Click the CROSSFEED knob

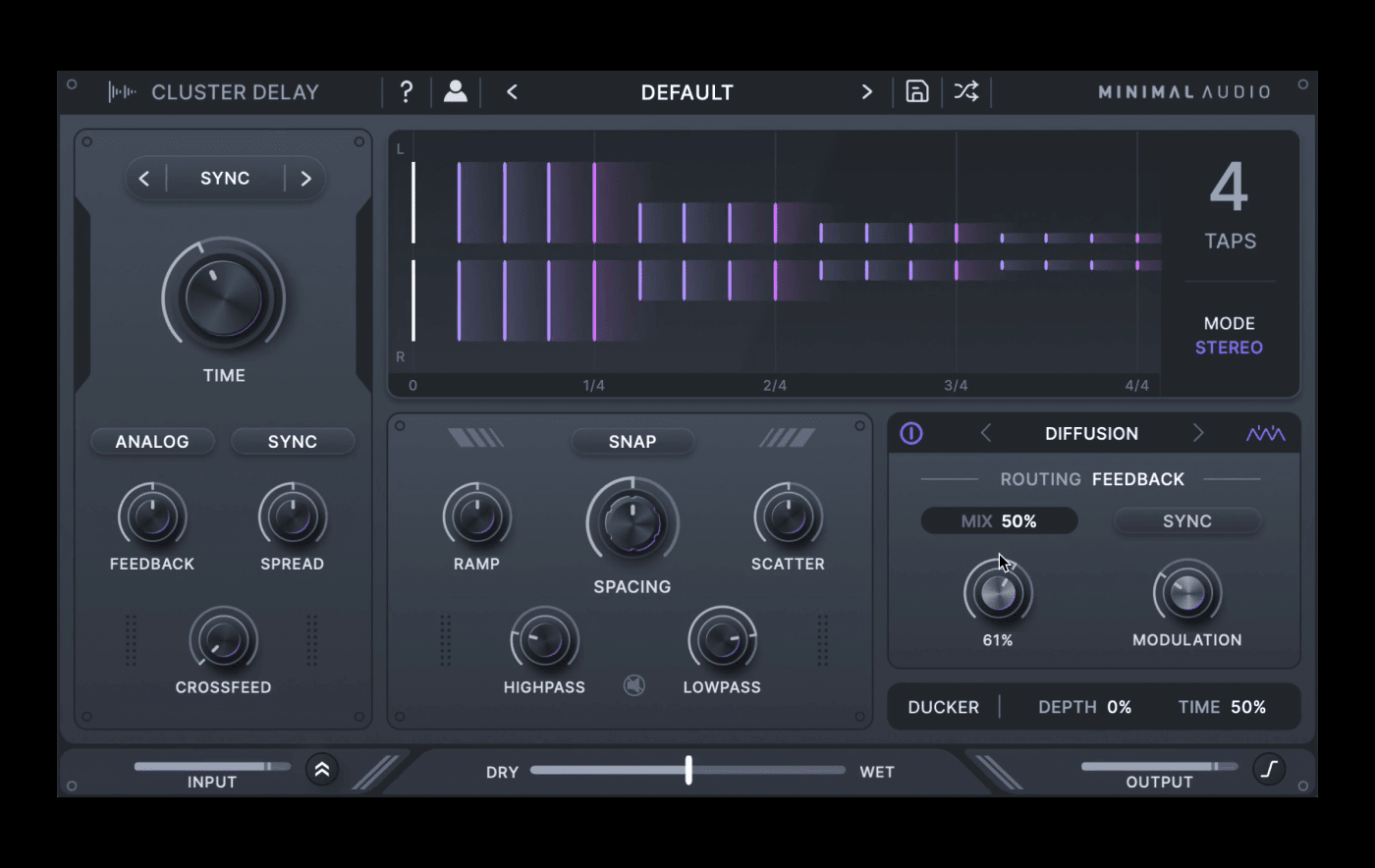(x=224, y=640)
